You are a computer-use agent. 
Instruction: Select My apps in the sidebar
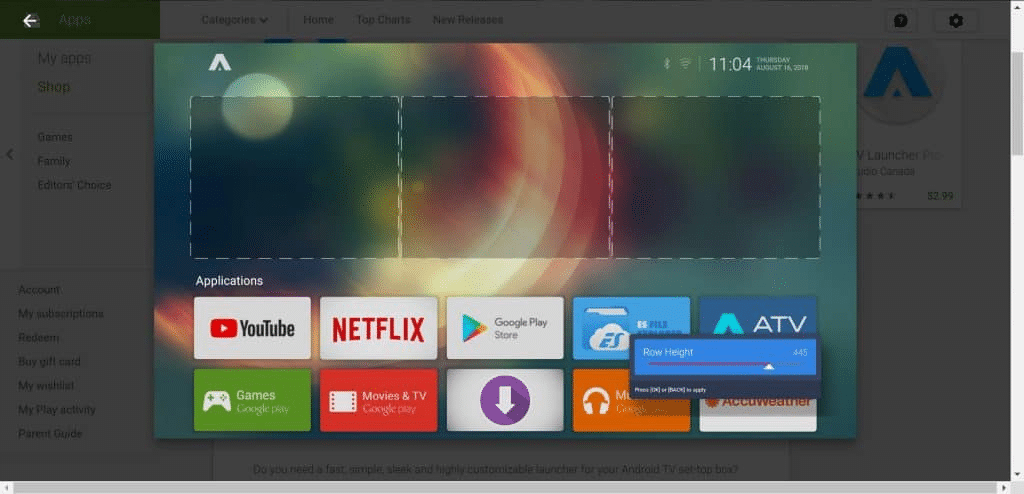(x=64, y=58)
